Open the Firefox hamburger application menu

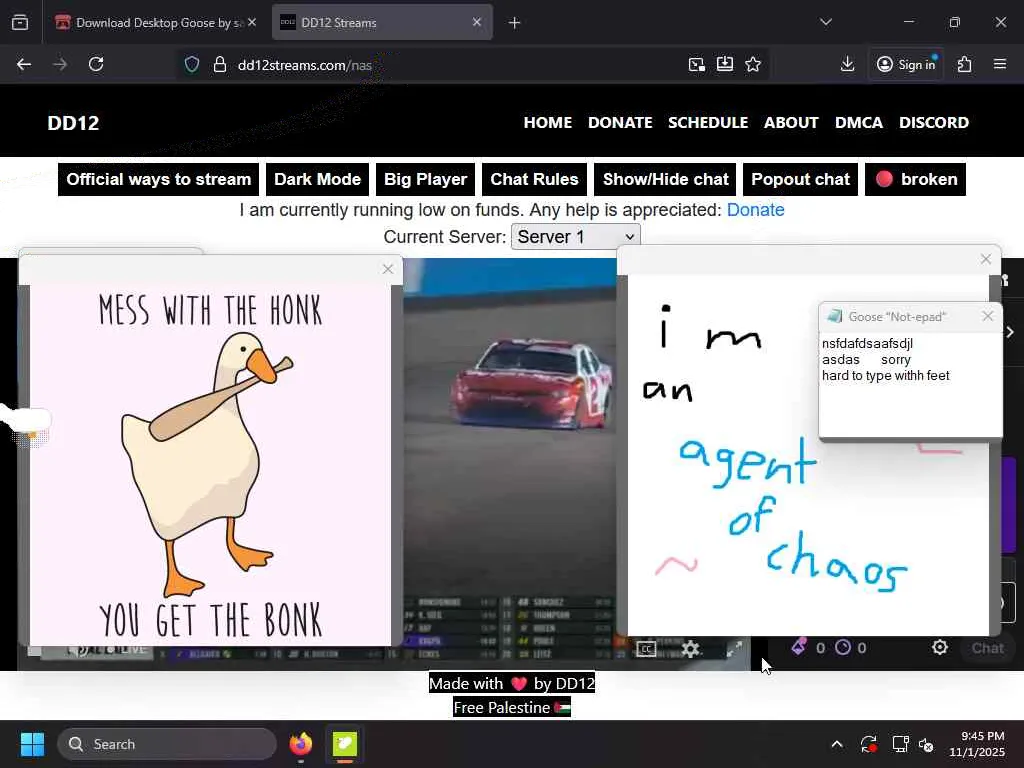click(x=1000, y=64)
